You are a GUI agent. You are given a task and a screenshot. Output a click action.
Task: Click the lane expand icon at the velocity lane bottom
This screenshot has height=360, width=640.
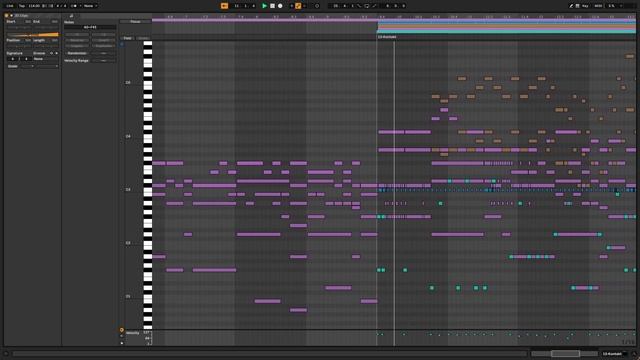[x=122, y=343]
